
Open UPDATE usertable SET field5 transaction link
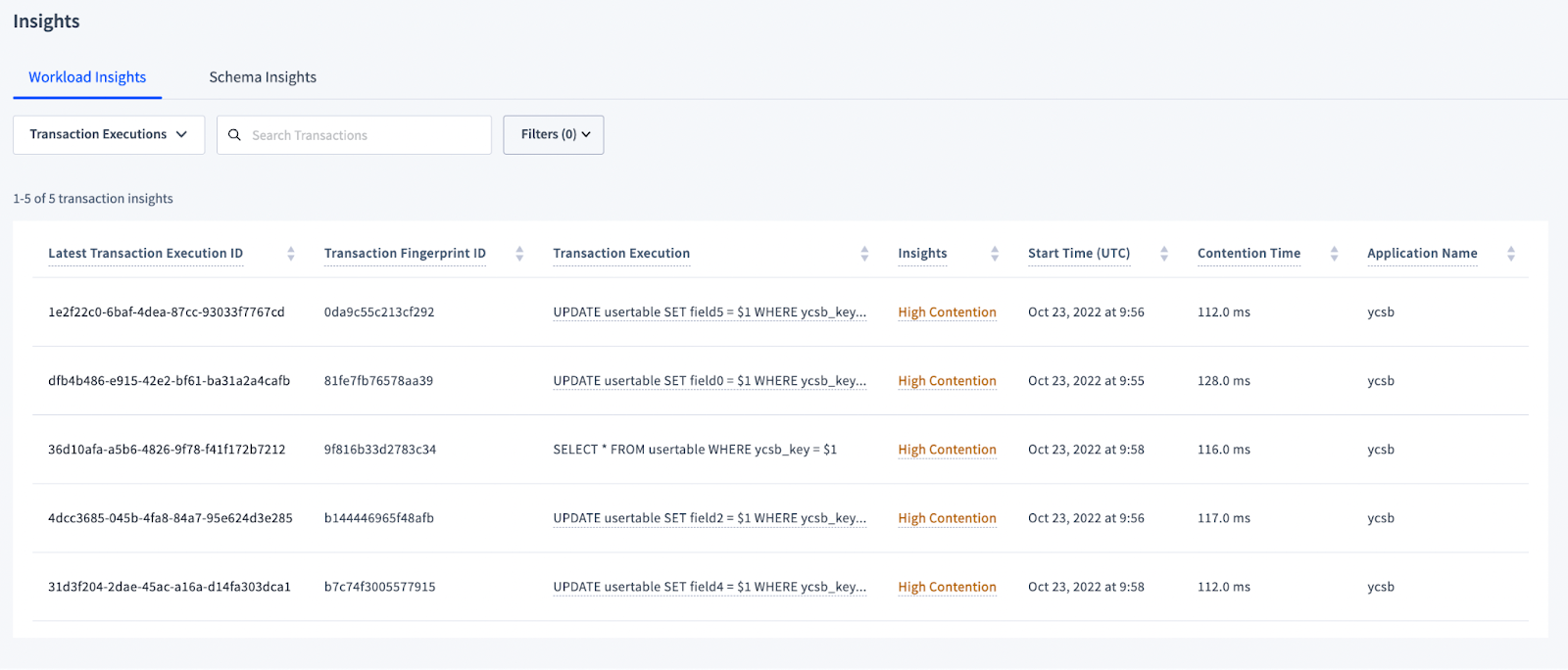tap(710, 312)
